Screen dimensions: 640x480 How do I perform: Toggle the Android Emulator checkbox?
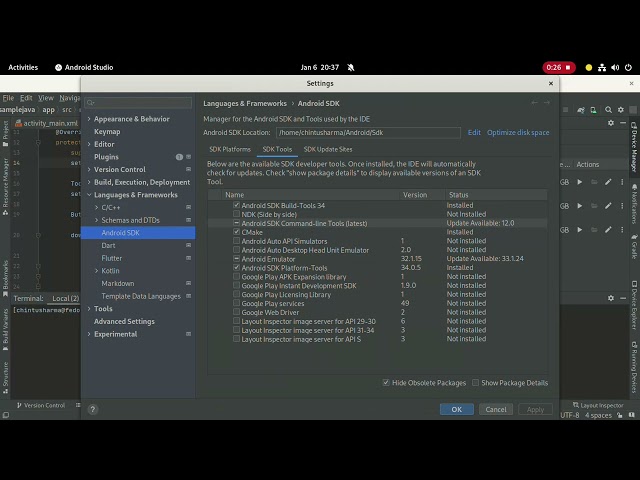pyautogui.click(x=236, y=259)
